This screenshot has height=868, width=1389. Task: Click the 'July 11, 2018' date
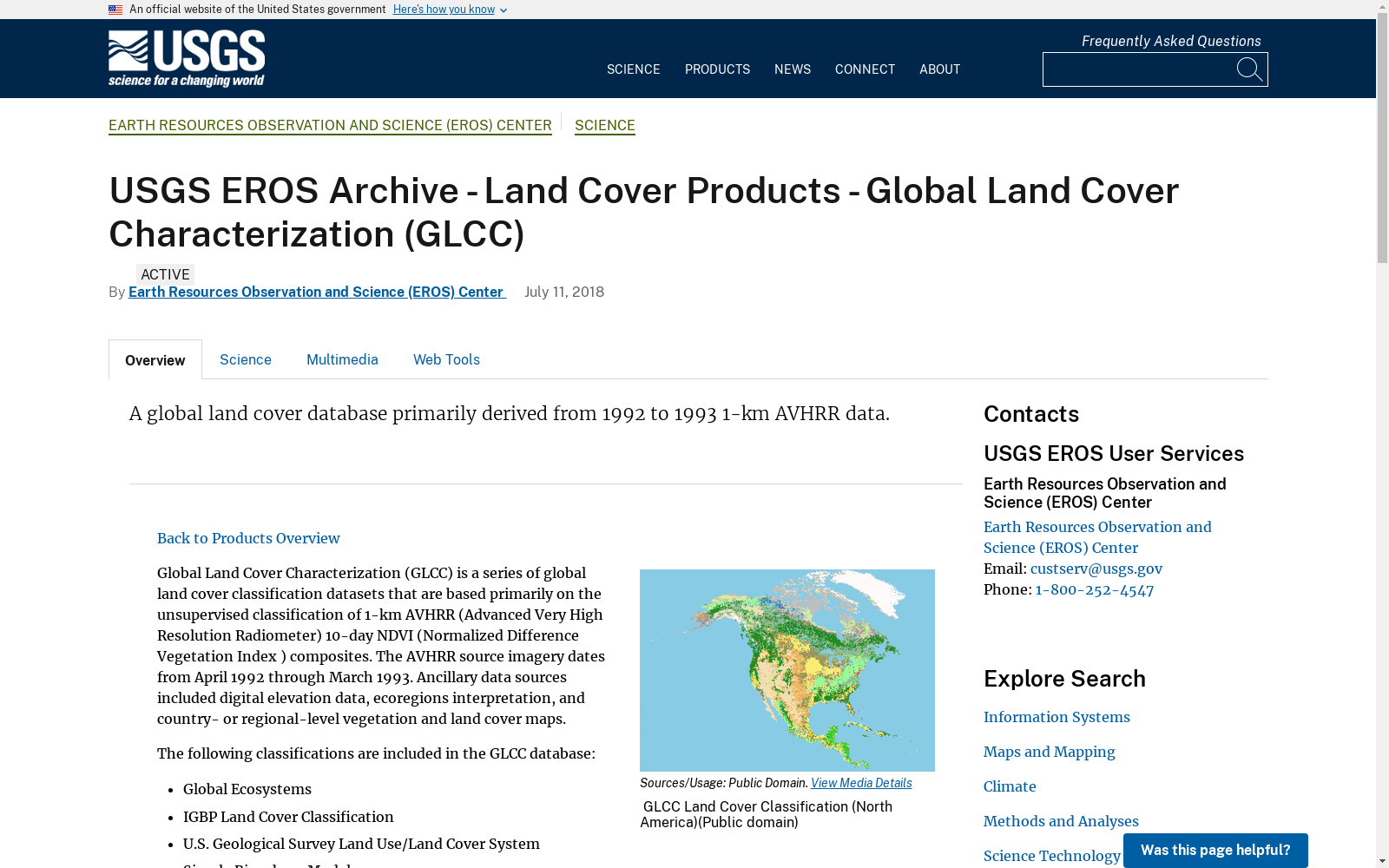tap(564, 292)
